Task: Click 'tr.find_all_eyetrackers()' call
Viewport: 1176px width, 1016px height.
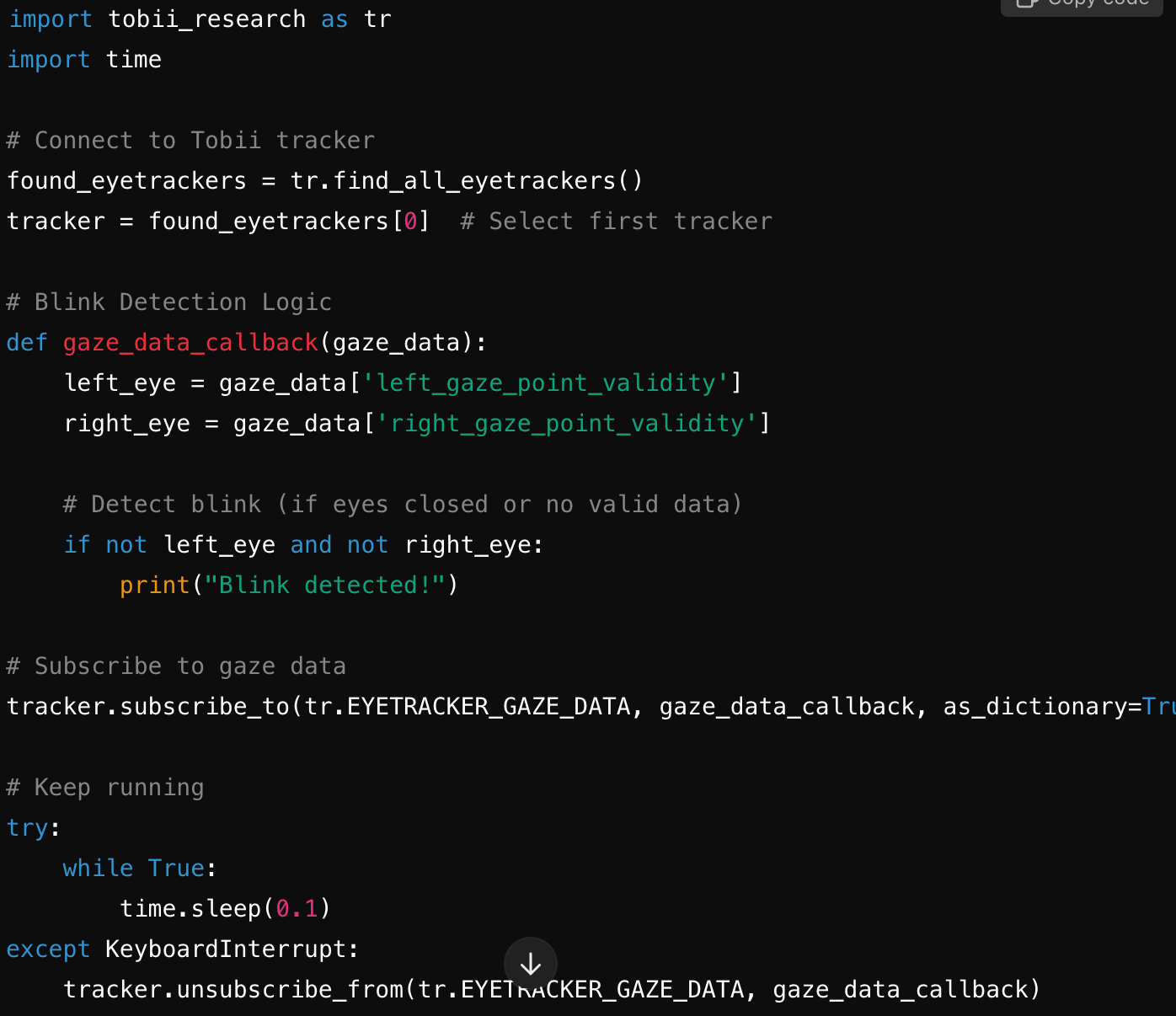Action: 467,181
